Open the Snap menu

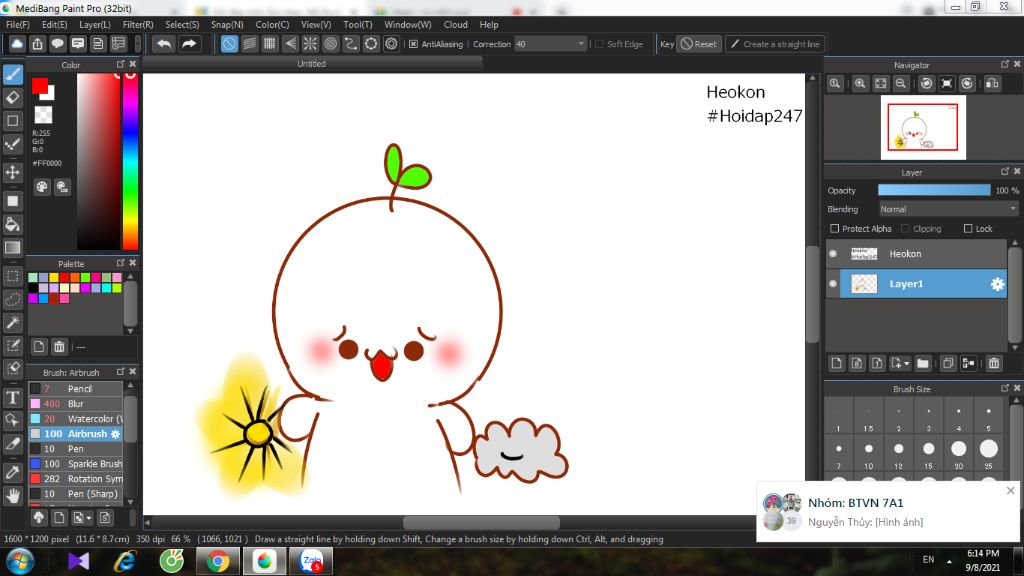(227, 24)
